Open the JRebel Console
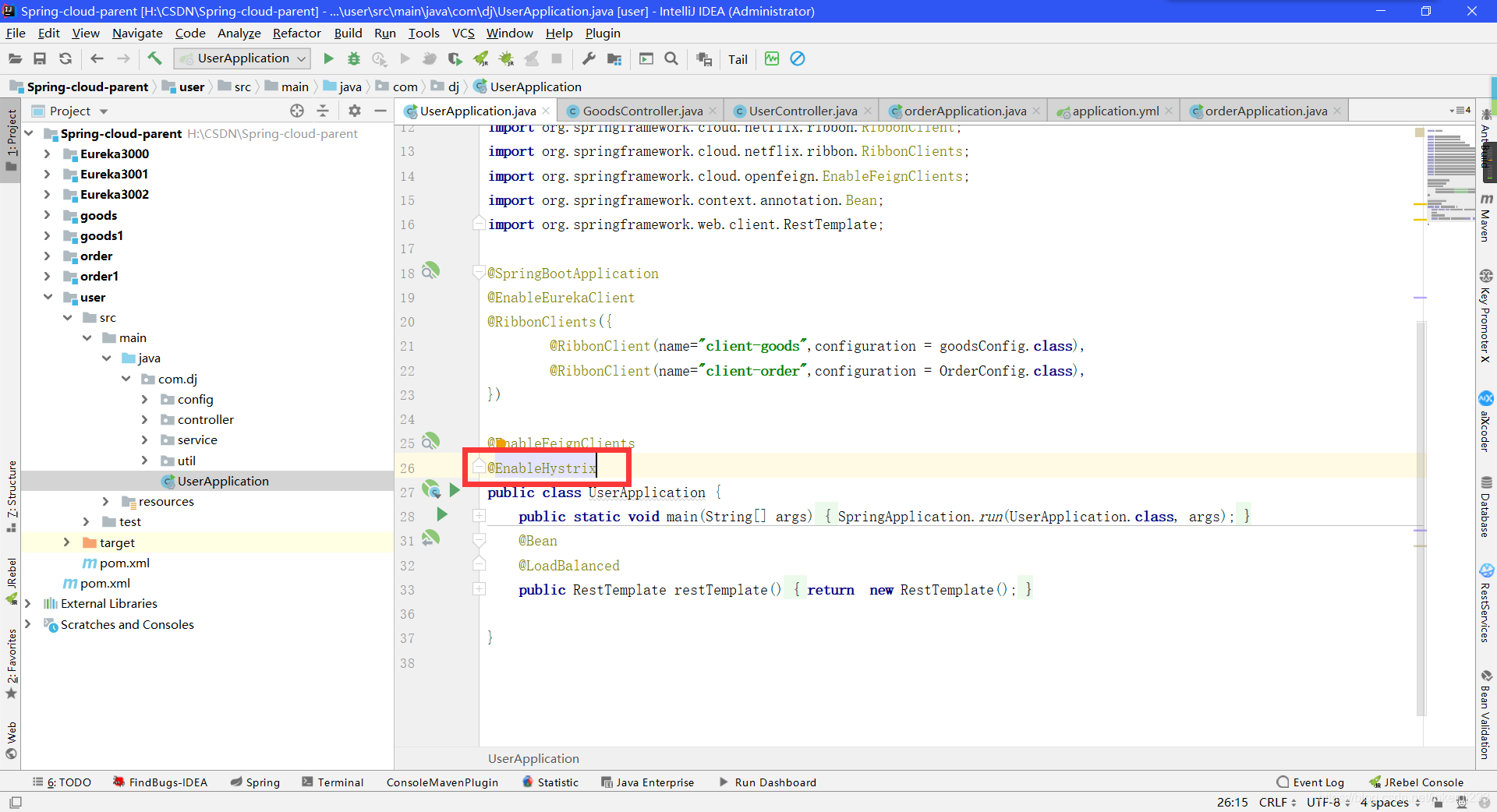This screenshot has width=1497, height=812. tap(1416, 782)
